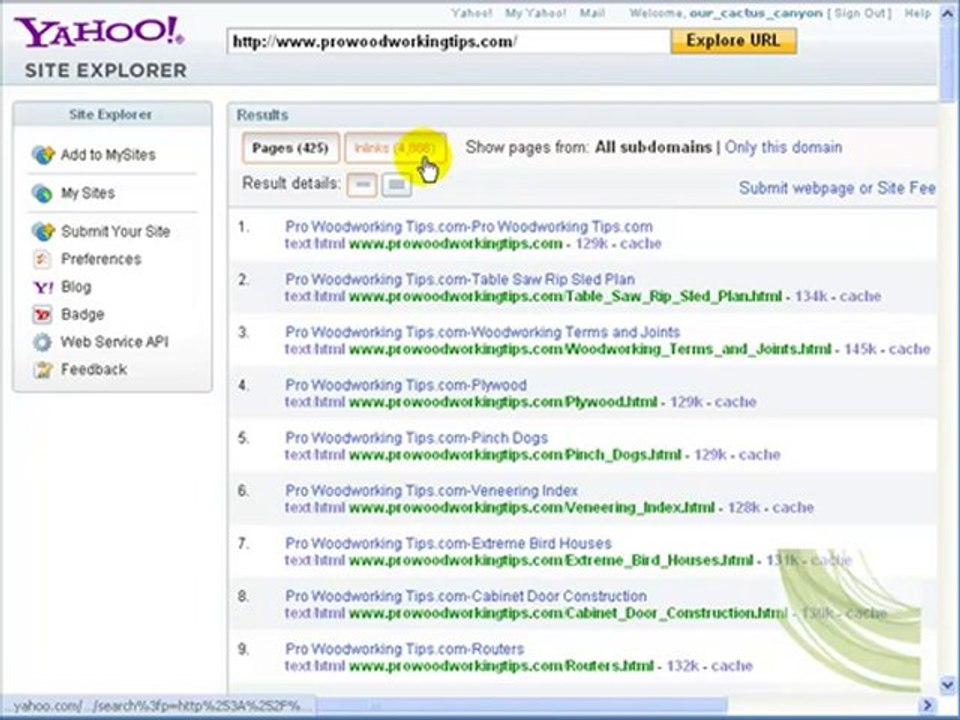Click the URL input field
960x720 pixels.
(x=449, y=42)
